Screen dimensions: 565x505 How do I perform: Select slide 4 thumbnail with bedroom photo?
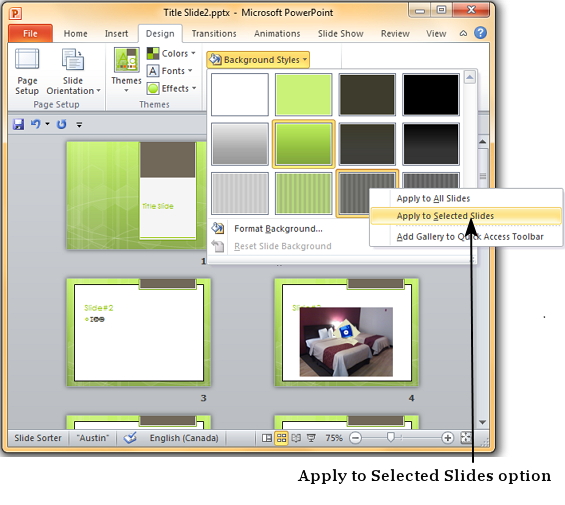point(346,332)
